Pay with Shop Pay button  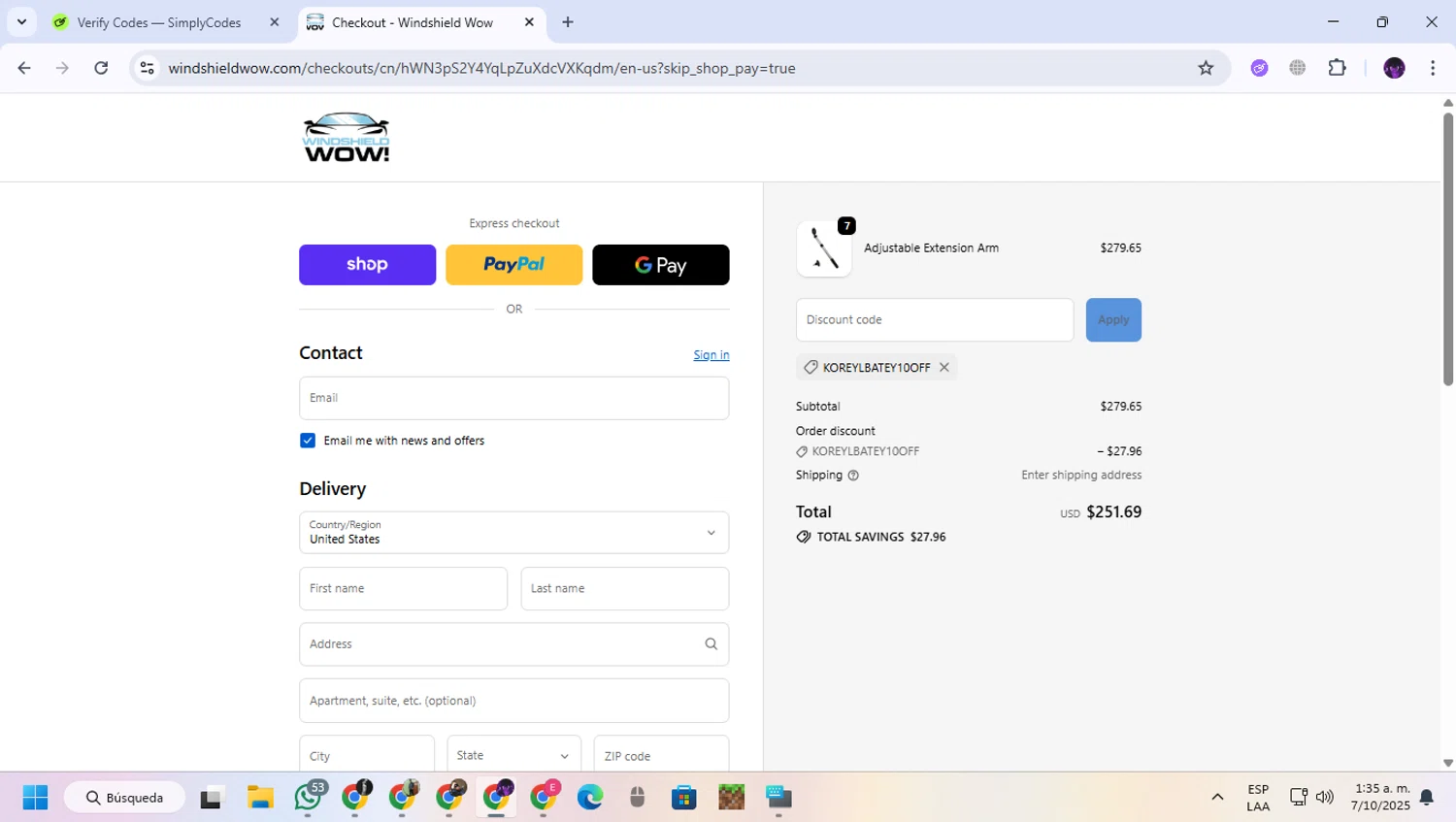(x=367, y=265)
